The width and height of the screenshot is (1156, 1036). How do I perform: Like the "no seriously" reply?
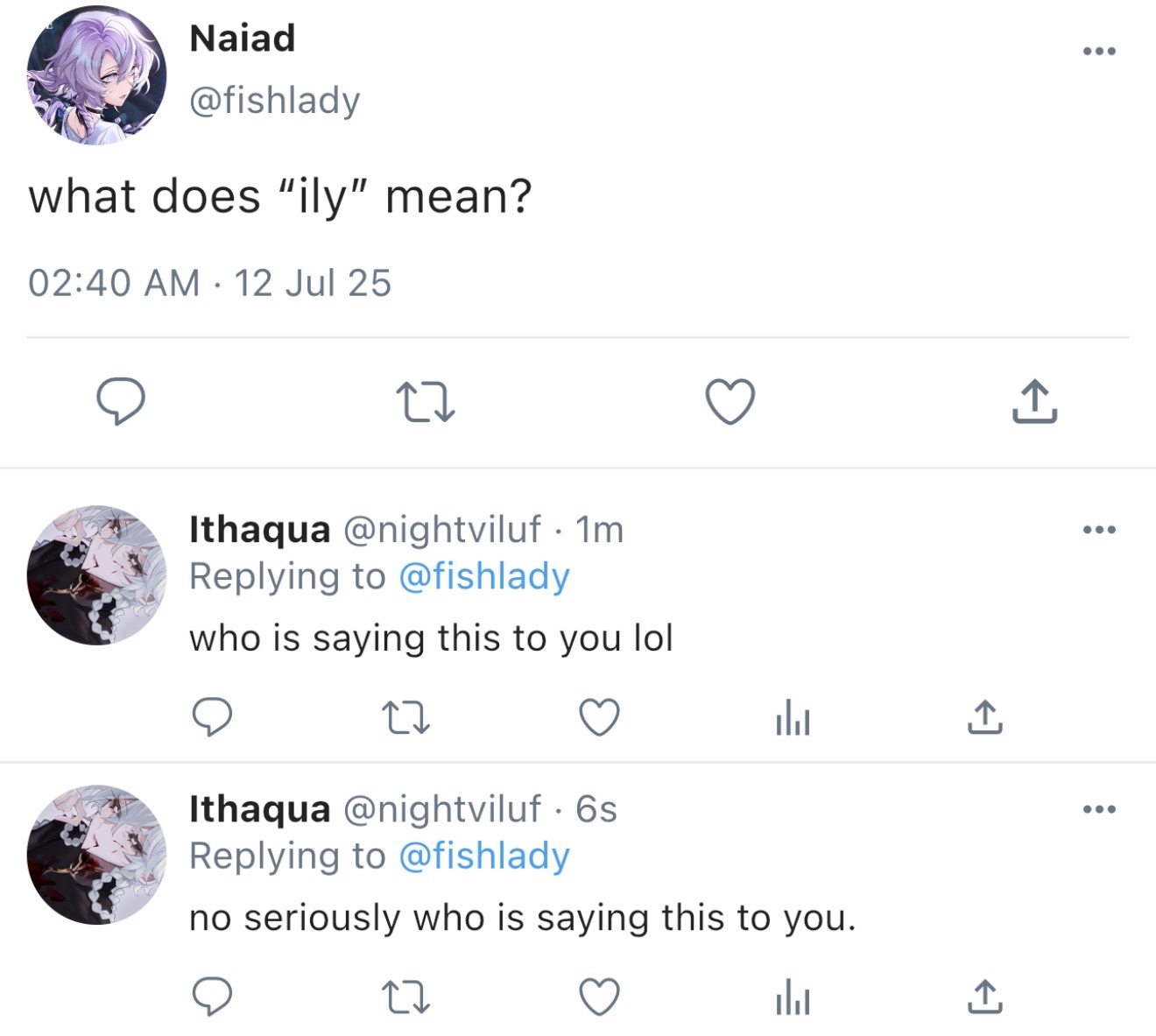[600, 997]
